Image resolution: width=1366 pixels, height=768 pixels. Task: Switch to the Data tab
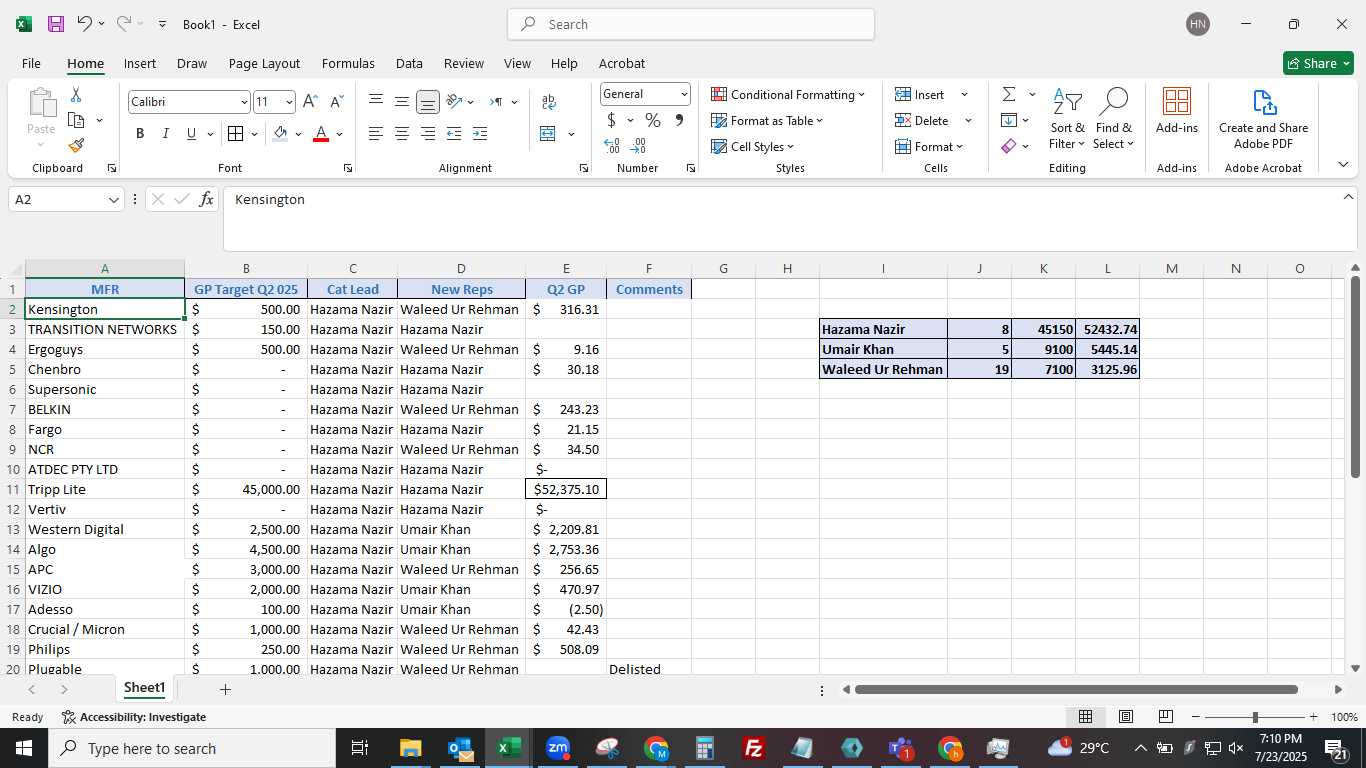click(x=409, y=63)
